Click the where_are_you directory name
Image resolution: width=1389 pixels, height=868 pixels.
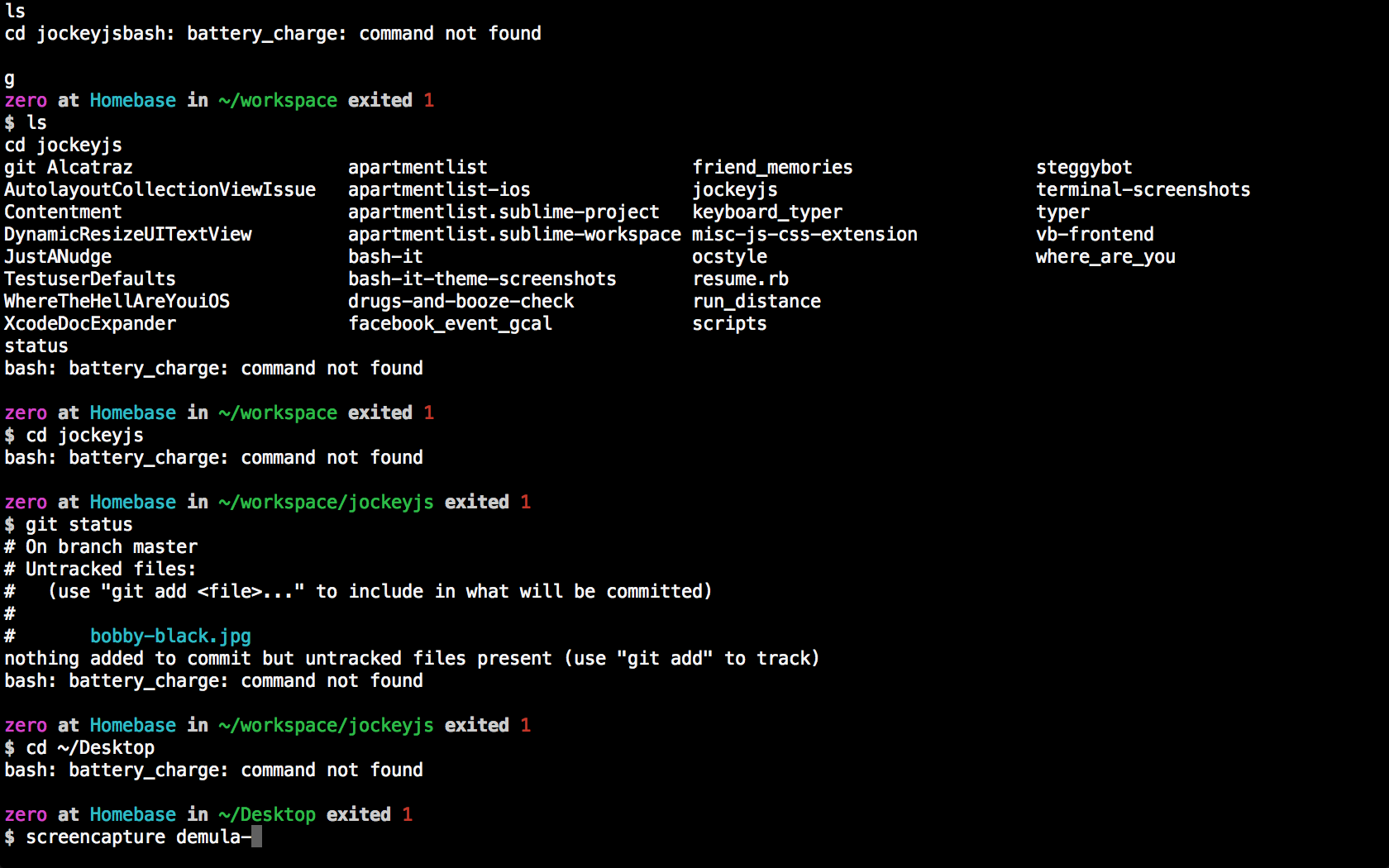point(1105,257)
